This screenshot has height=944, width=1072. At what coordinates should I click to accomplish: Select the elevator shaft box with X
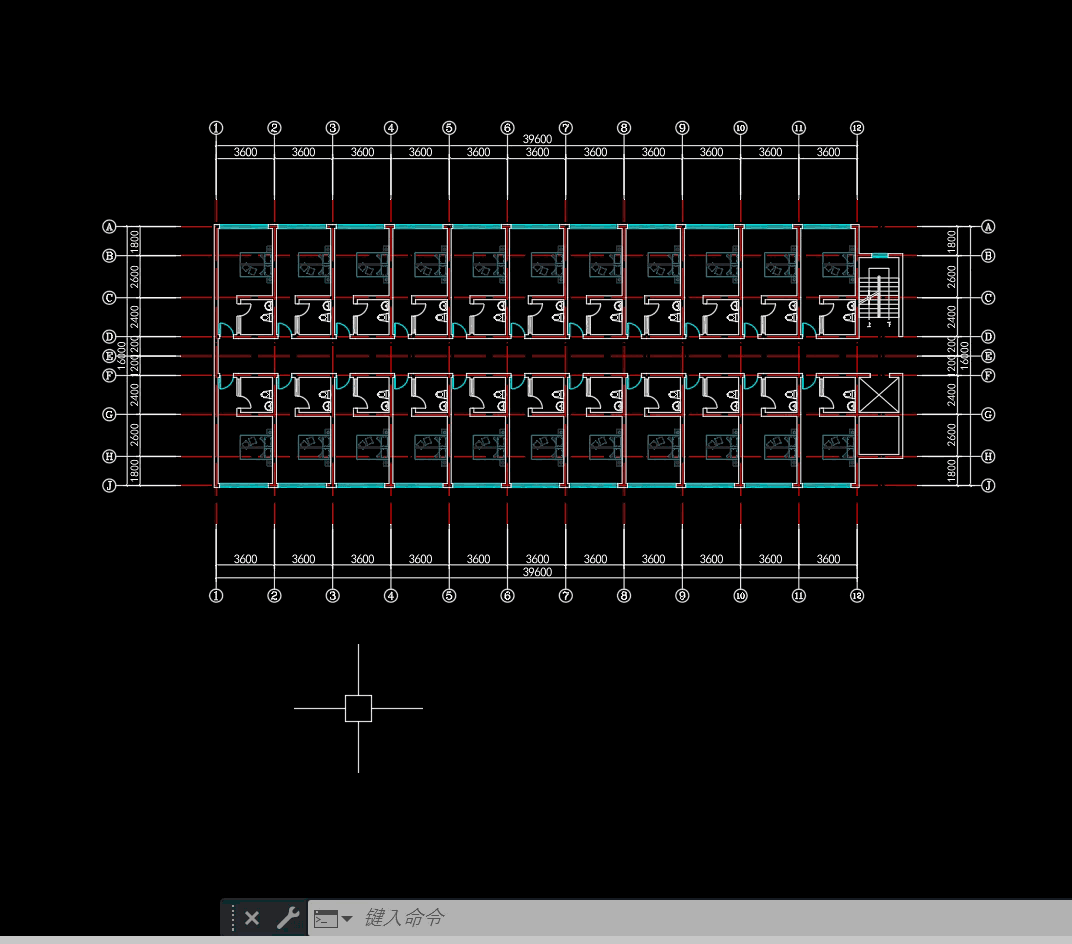point(880,395)
